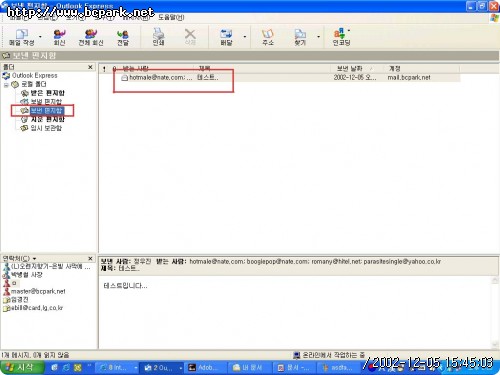
Task: Click the 메일 작성 compose mail icon
Action: [22, 37]
